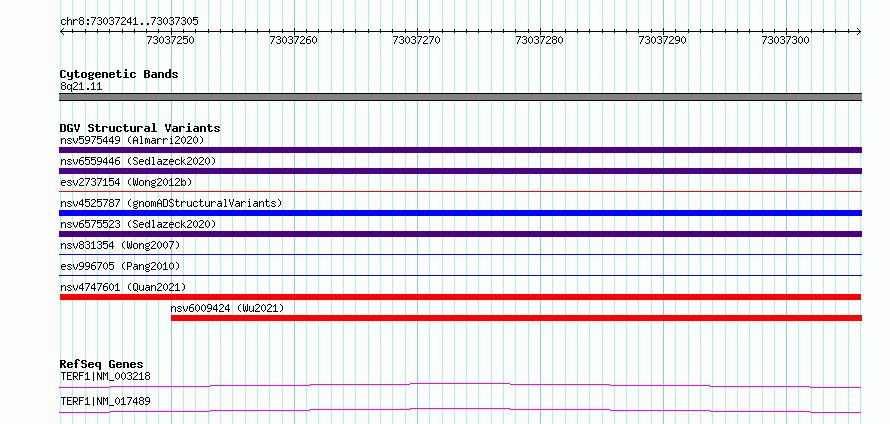890x424 pixels.
Task: Click variant label nsv5975449 (Almarri2020)
Action: [x=132, y=140]
